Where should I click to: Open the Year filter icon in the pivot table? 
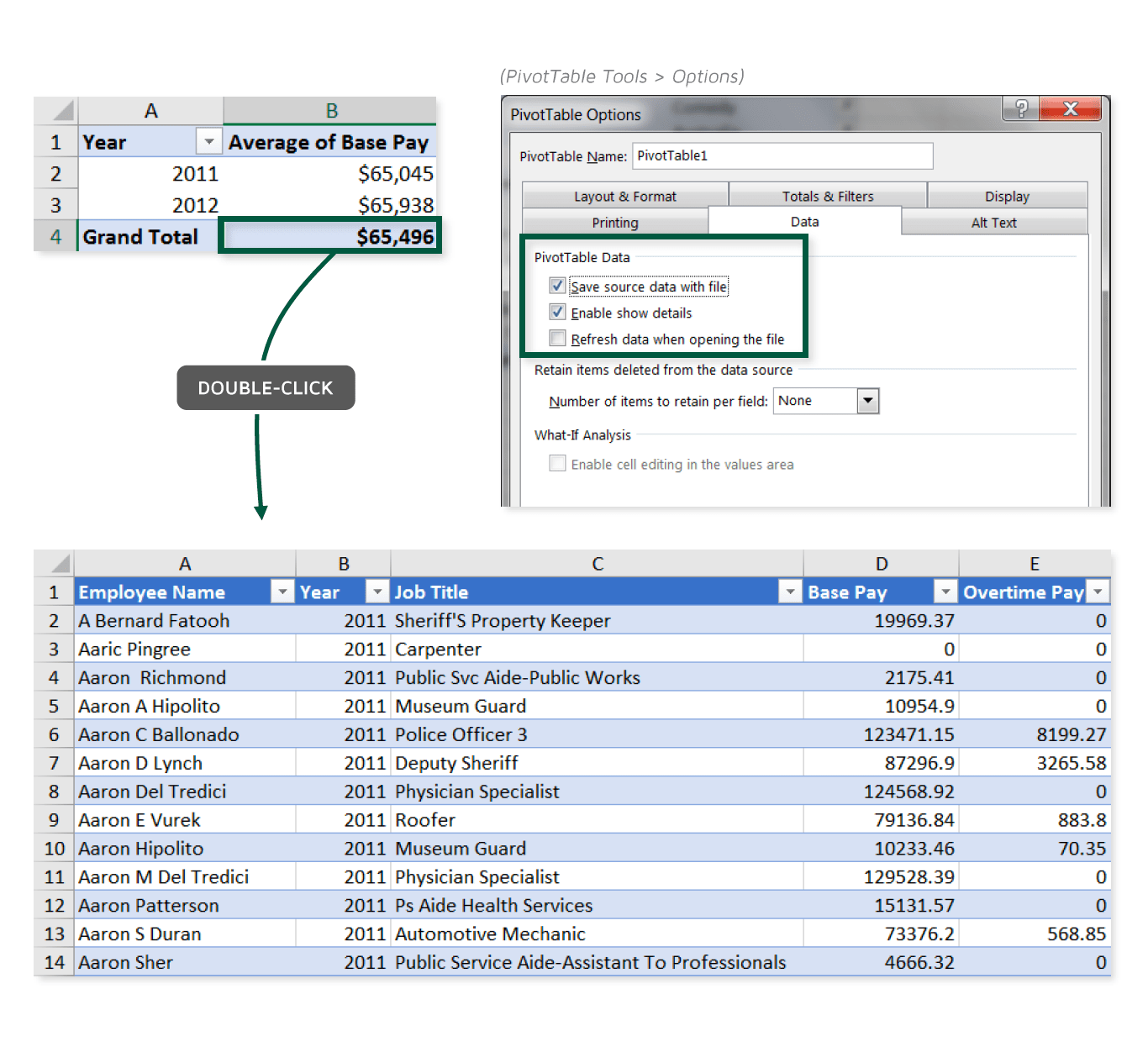(x=208, y=141)
